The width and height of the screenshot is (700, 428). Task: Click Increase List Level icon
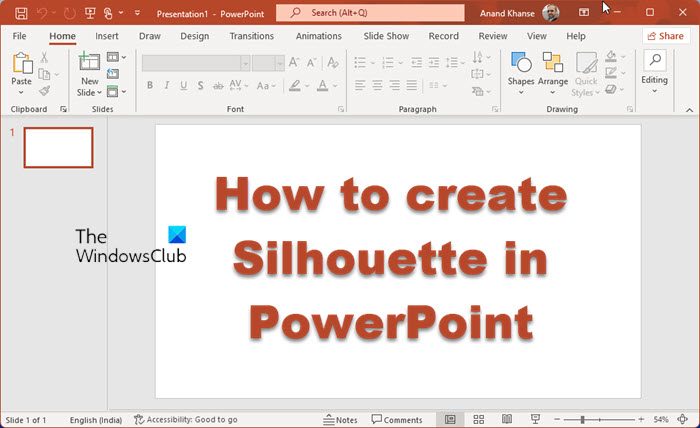click(433, 62)
